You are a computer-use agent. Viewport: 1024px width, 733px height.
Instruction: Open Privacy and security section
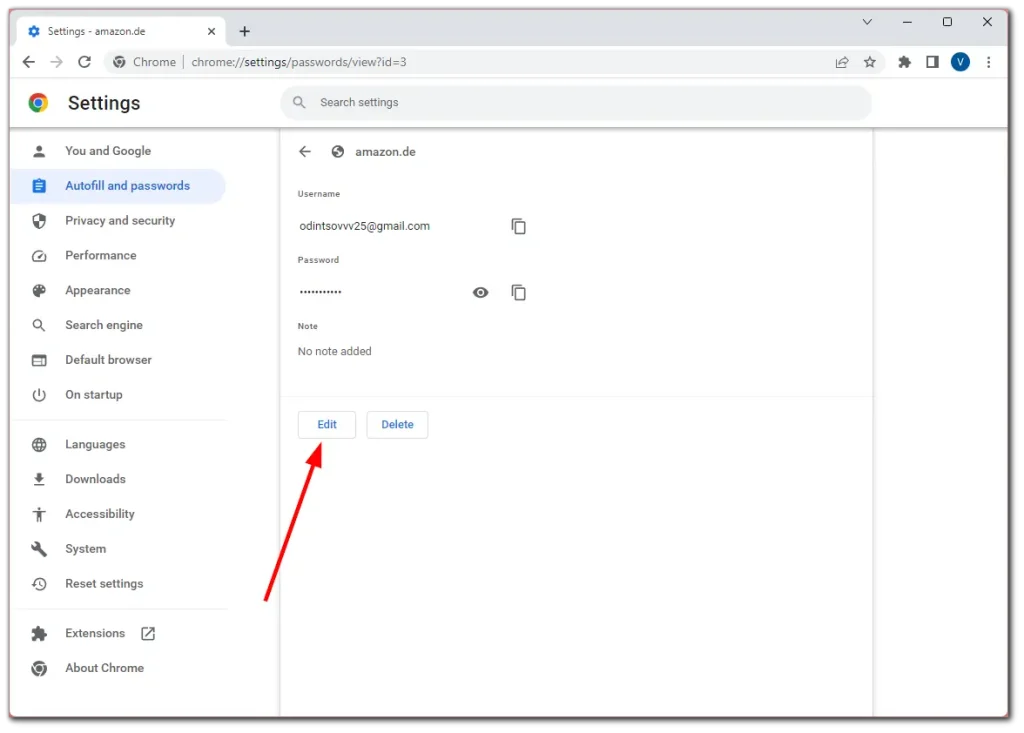[x=119, y=221]
